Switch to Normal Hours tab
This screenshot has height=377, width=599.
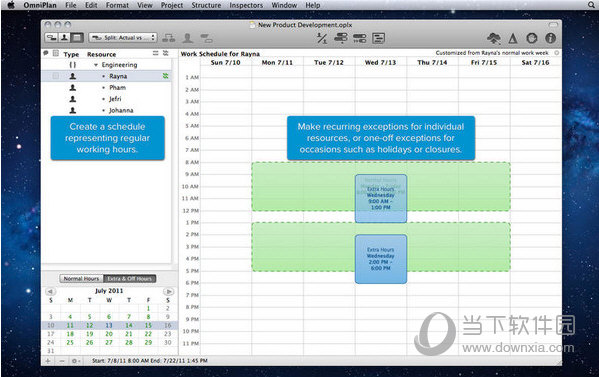coord(81,279)
